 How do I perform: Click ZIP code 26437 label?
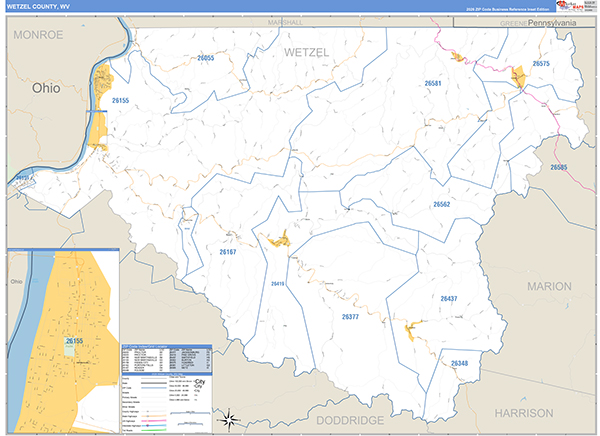pyautogui.click(x=448, y=299)
